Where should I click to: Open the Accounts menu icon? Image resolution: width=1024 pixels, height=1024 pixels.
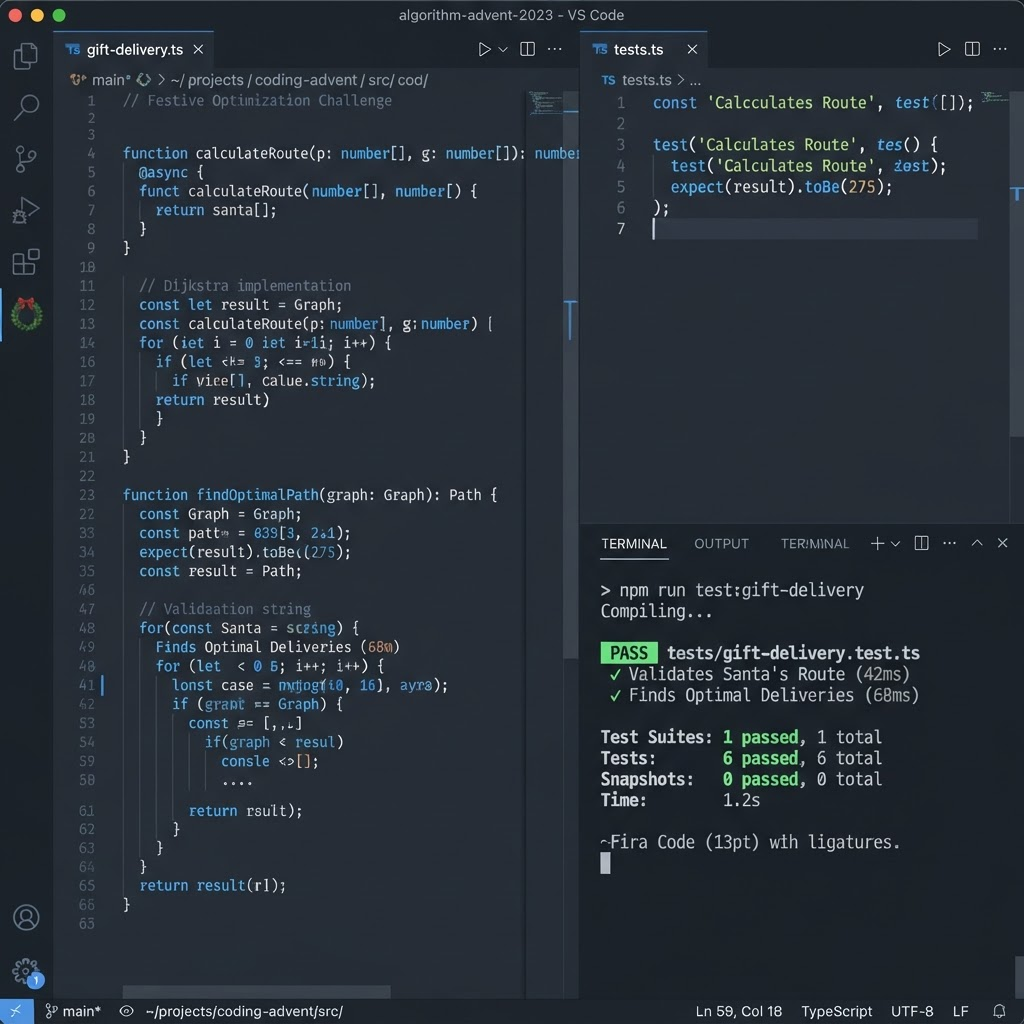pos(26,918)
